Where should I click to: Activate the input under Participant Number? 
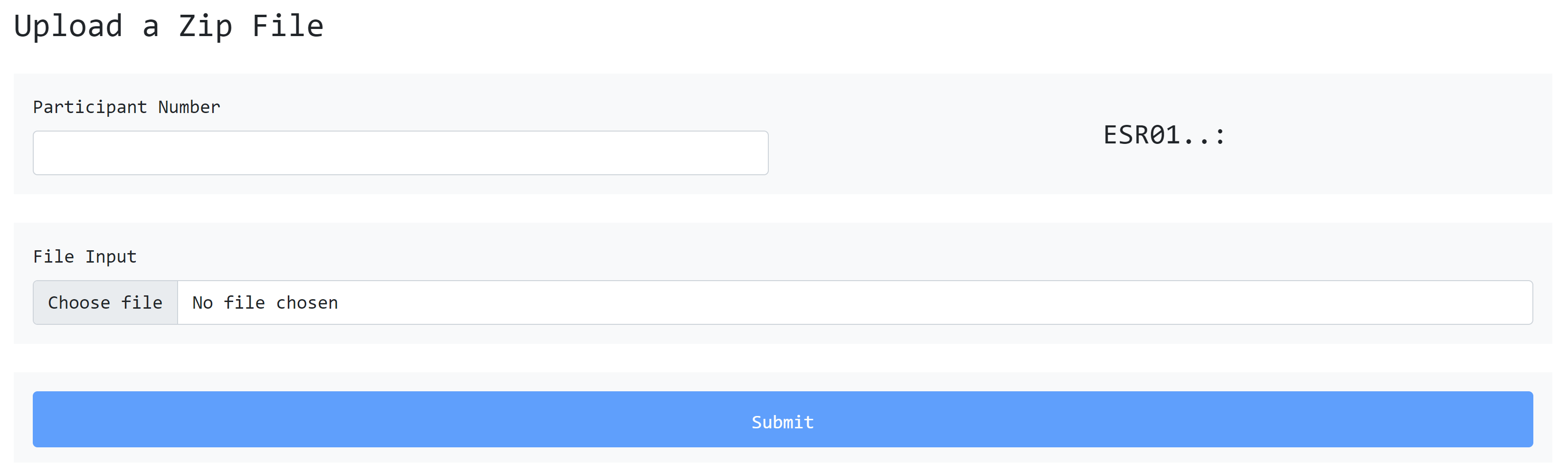click(x=400, y=153)
